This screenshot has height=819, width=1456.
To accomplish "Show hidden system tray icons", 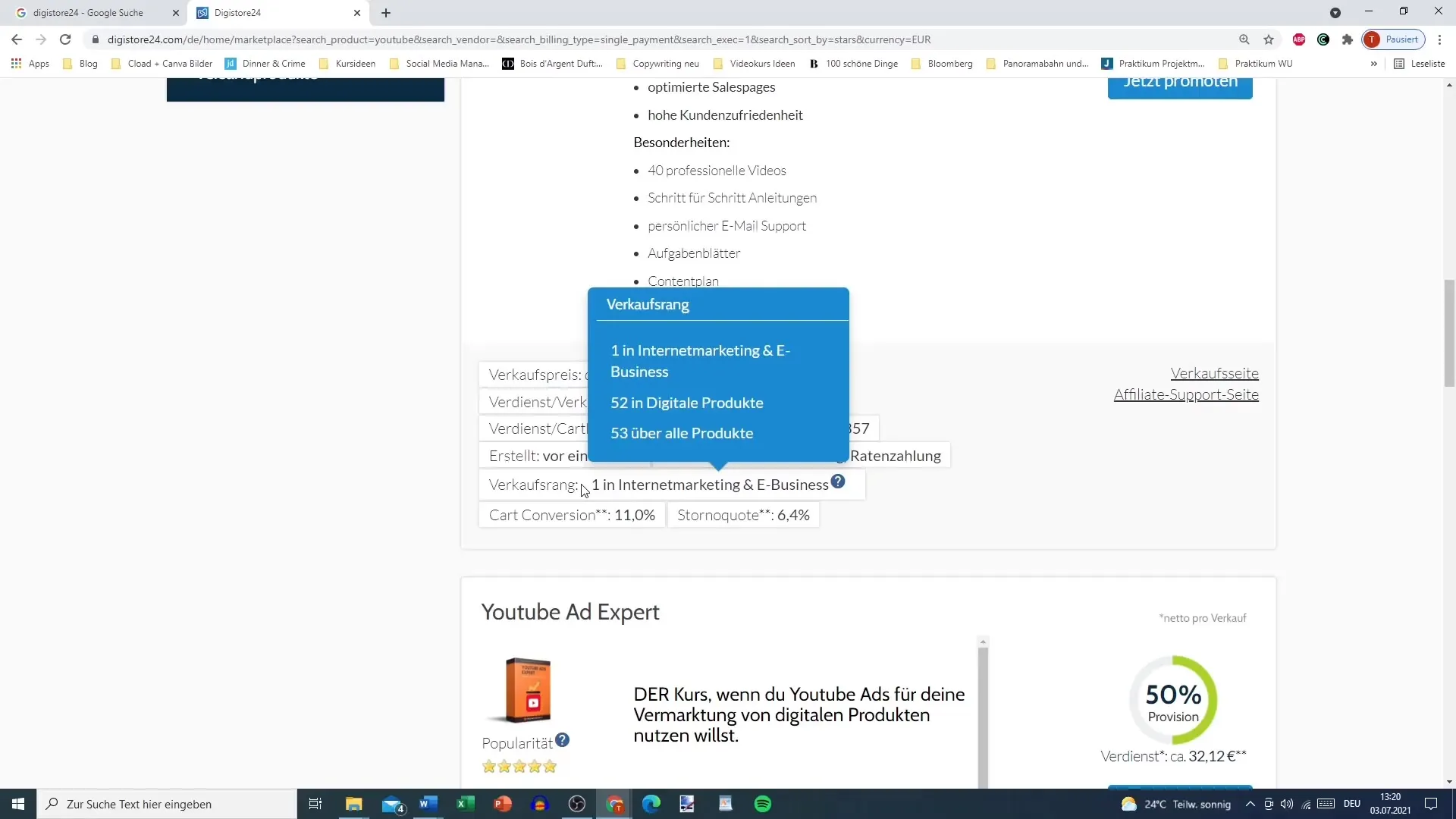I will coord(1250,804).
